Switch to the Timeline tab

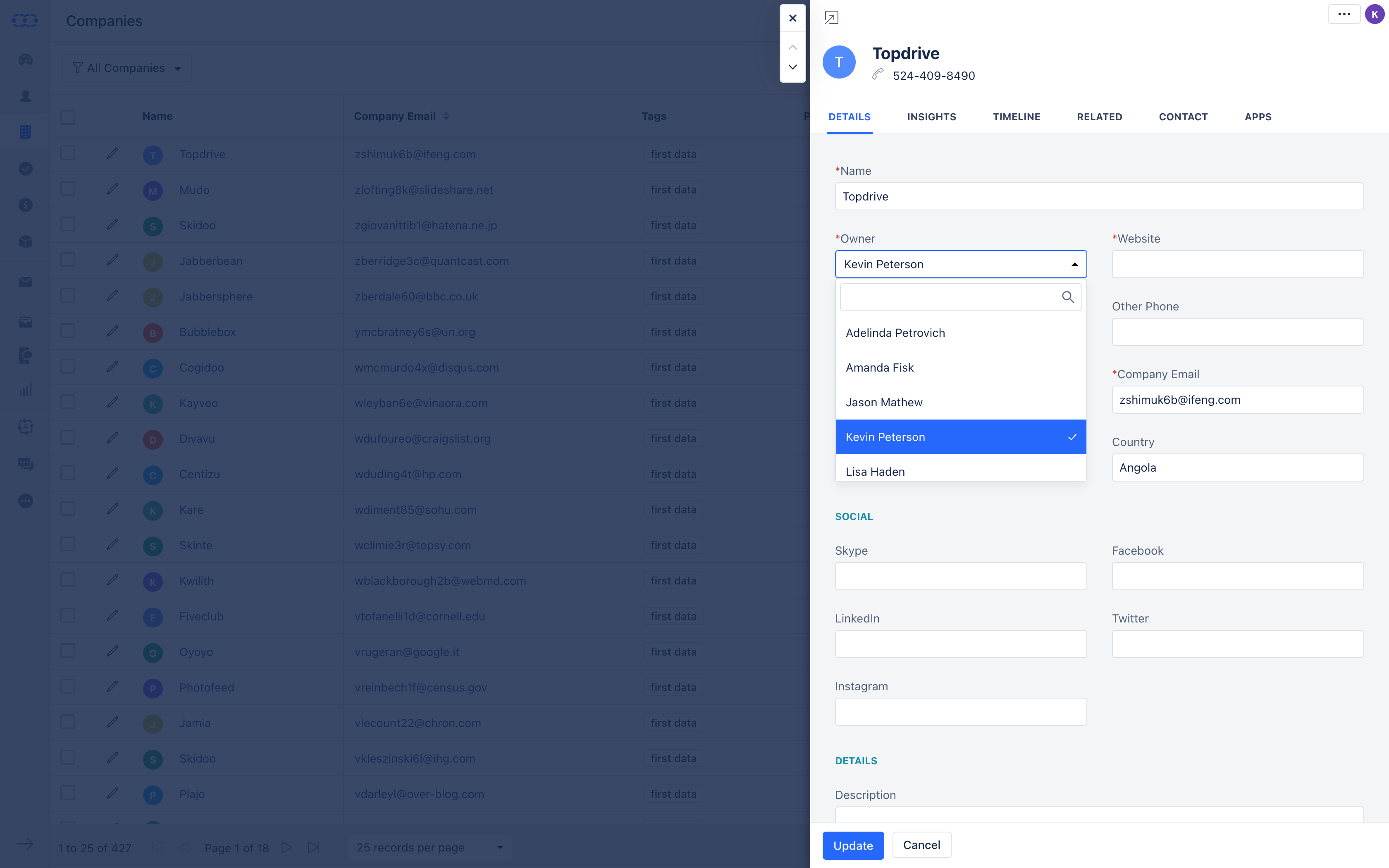click(1016, 117)
